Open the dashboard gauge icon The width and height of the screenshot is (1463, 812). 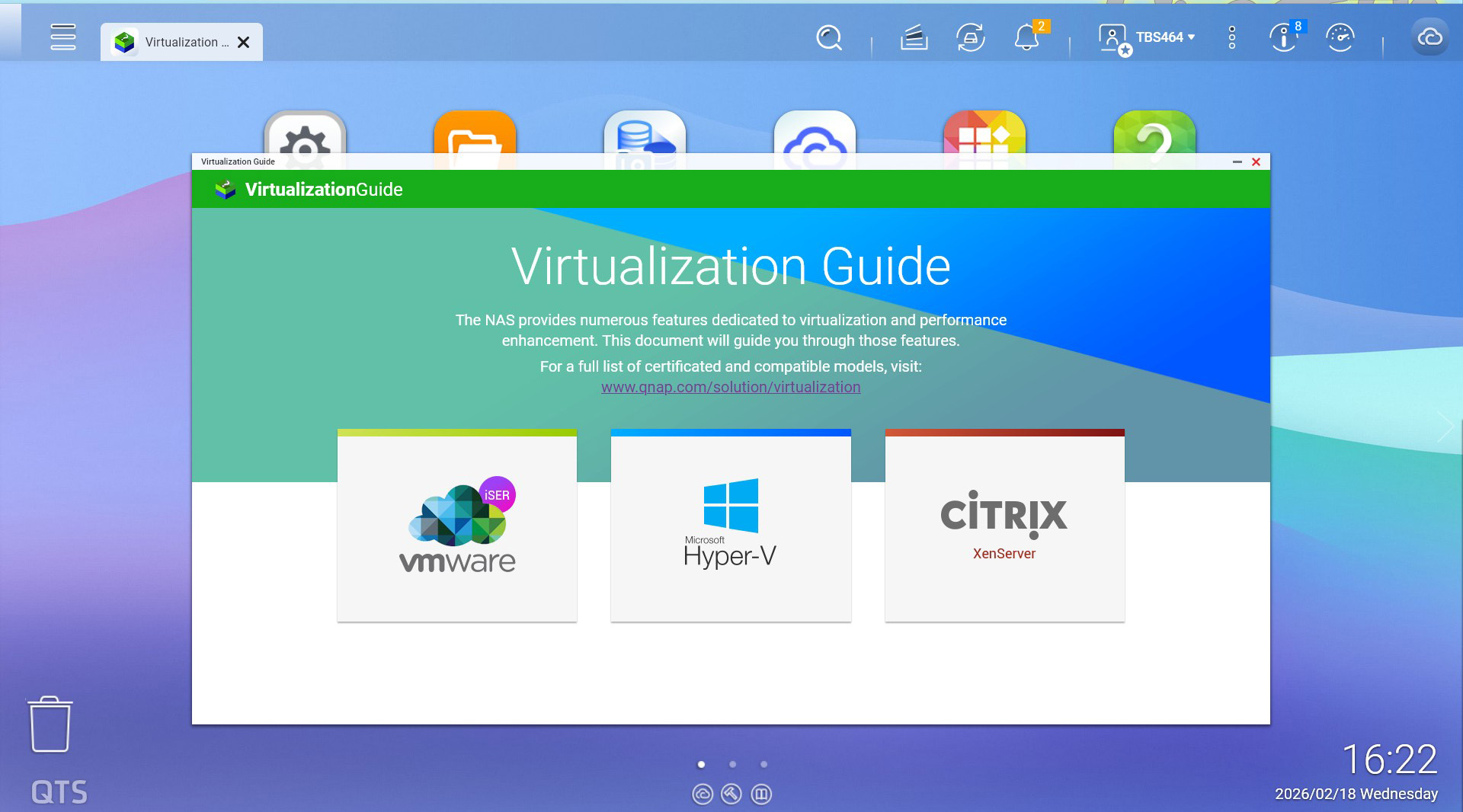1340,37
